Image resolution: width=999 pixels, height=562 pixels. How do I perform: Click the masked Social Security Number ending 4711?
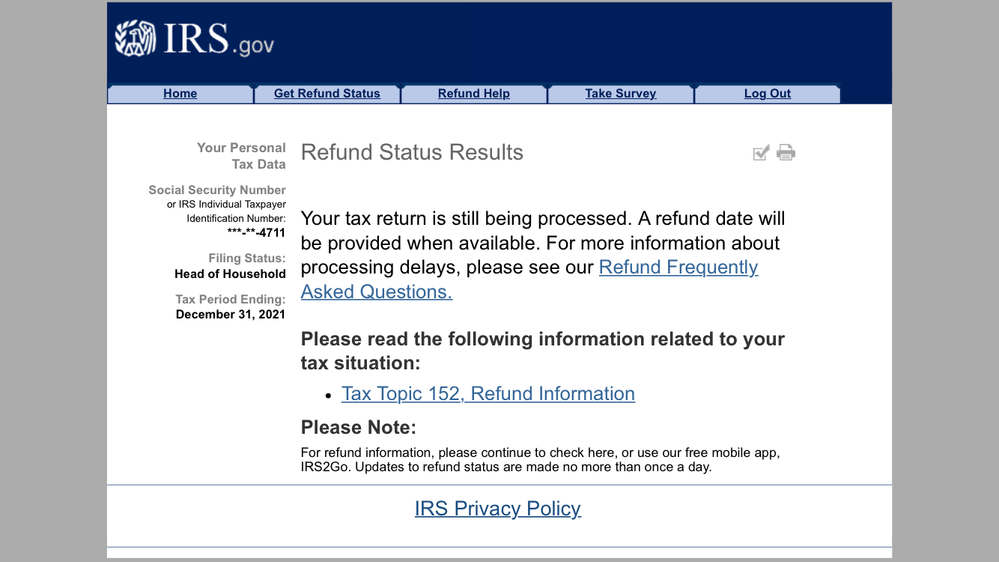pyautogui.click(x=257, y=233)
